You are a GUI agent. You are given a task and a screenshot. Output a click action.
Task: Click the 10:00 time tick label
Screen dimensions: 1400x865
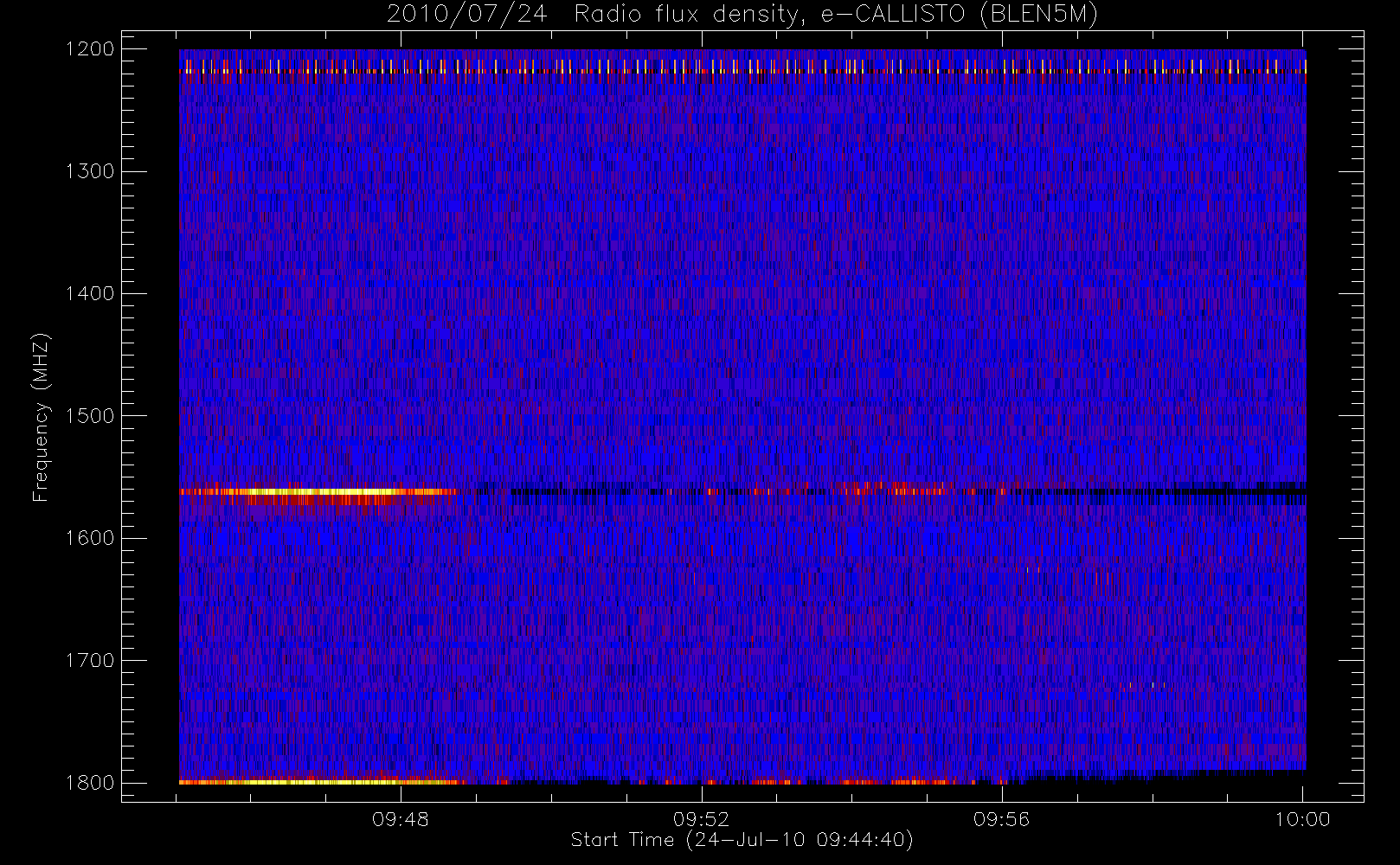(1302, 819)
